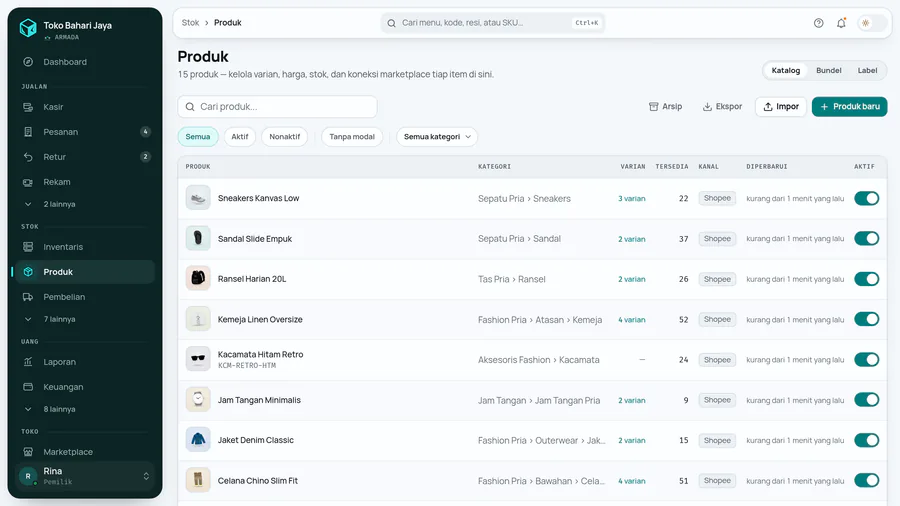
Task: Click the help question mark icon
Action: coord(818,23)
